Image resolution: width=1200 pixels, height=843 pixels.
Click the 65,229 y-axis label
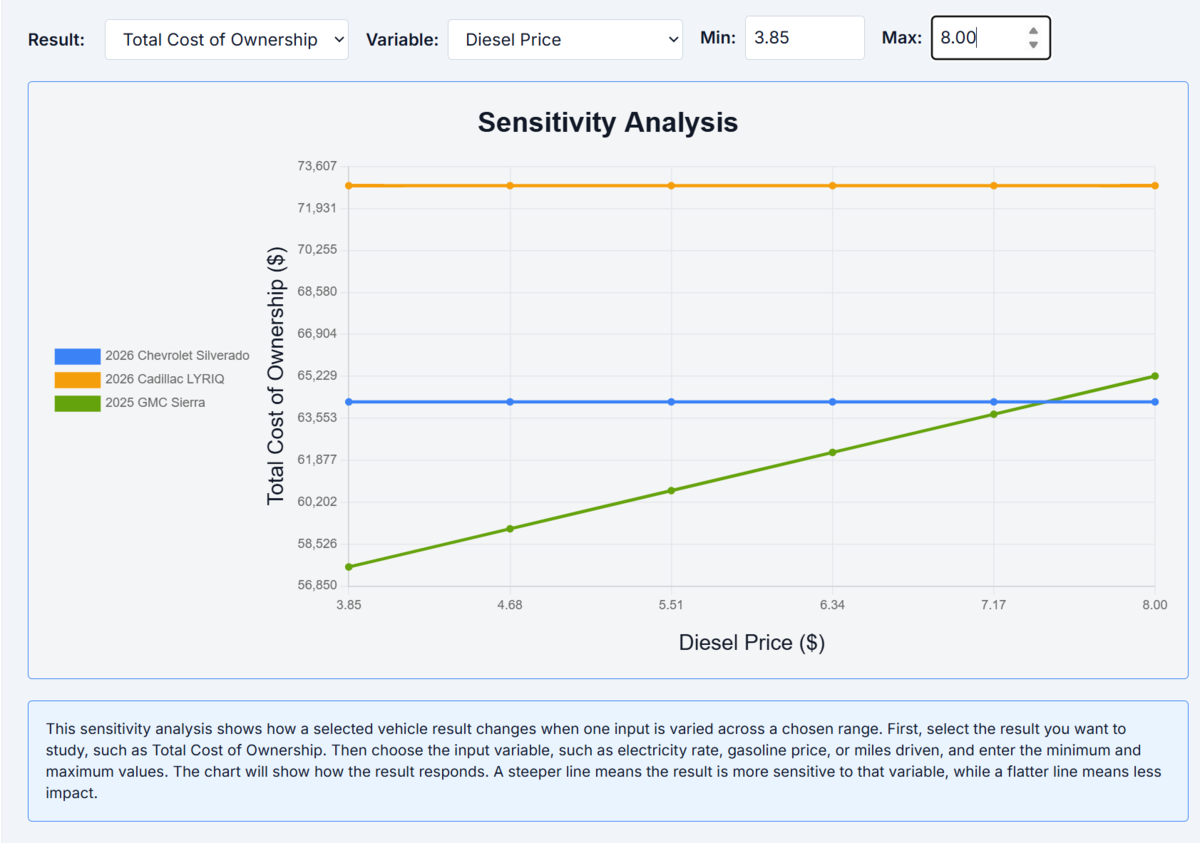317,376
